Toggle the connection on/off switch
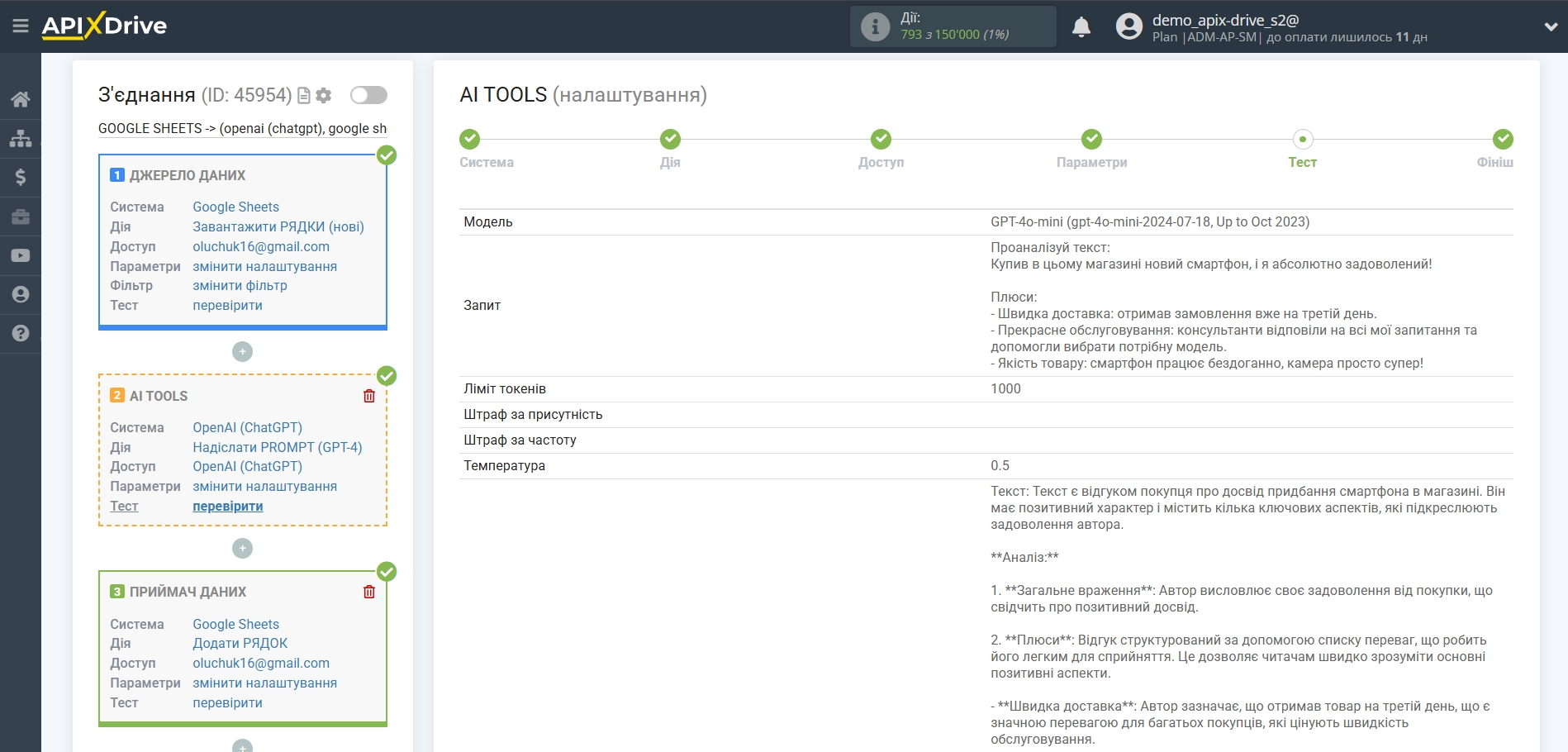Viewport: 1568px width, 752px height. (368, 95)
